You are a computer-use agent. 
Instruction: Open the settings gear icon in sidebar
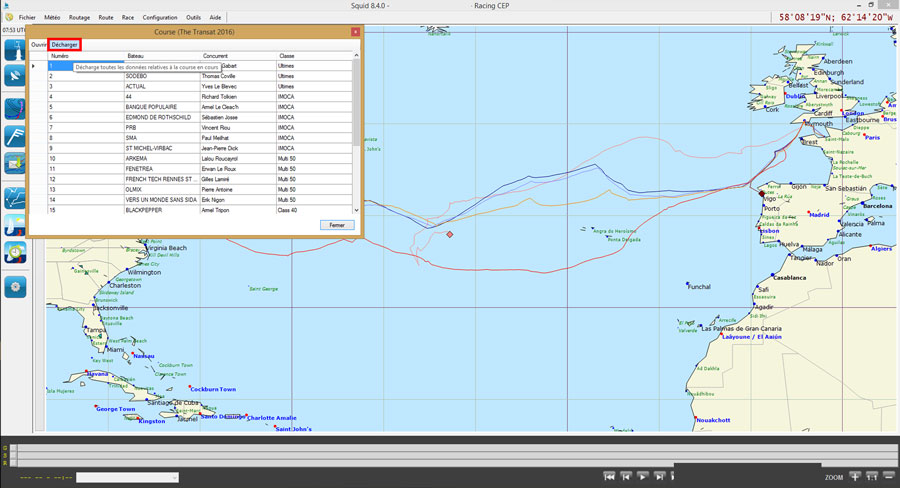[x=15, y=287]
